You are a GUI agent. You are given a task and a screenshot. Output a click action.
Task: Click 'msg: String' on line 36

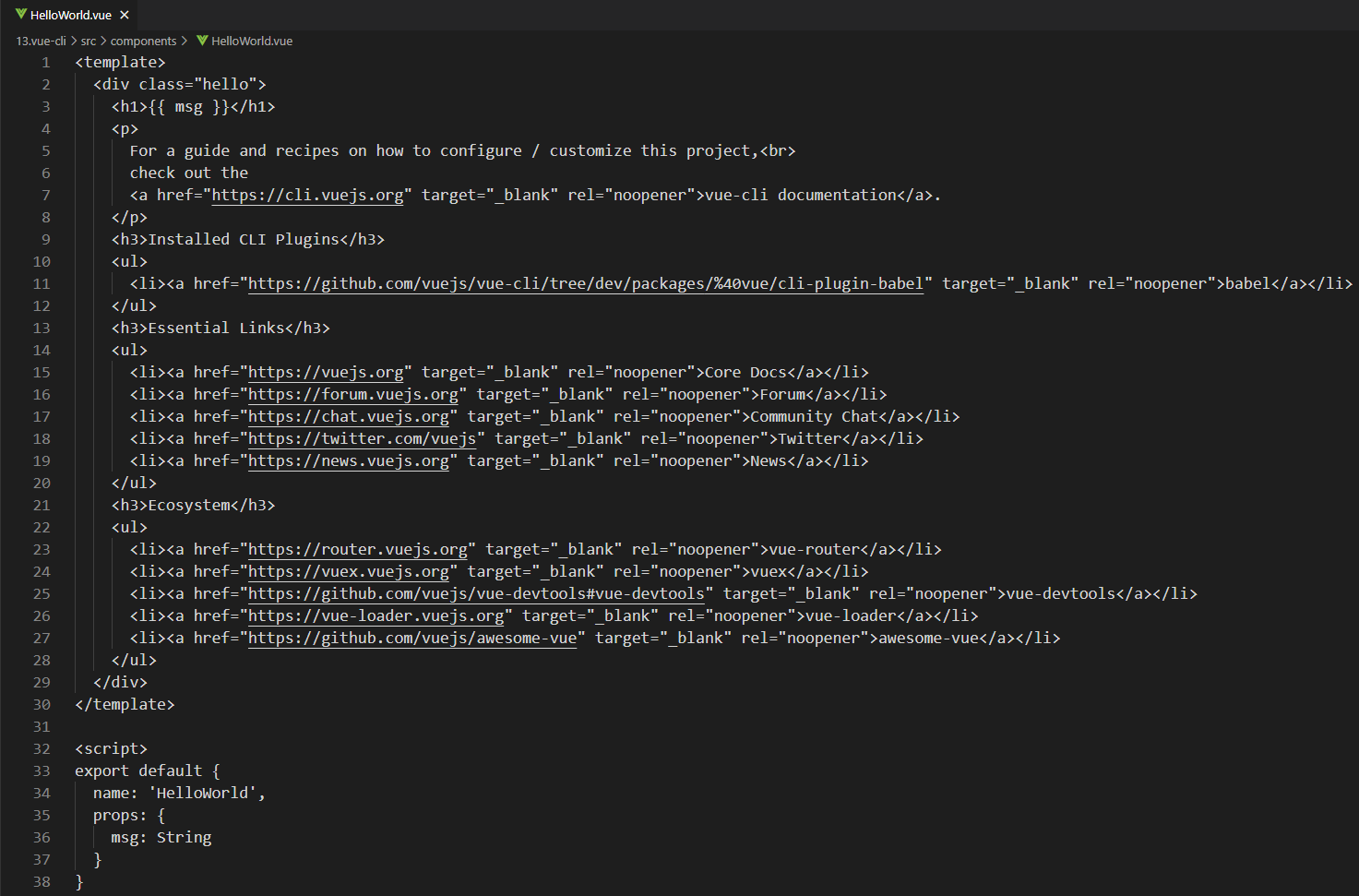(x=161, y=837)
